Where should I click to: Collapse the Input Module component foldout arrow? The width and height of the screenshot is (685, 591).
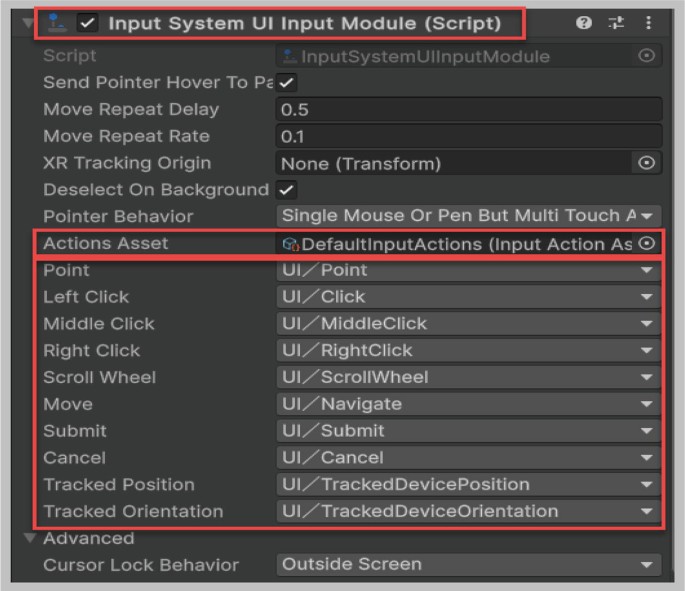28,23
